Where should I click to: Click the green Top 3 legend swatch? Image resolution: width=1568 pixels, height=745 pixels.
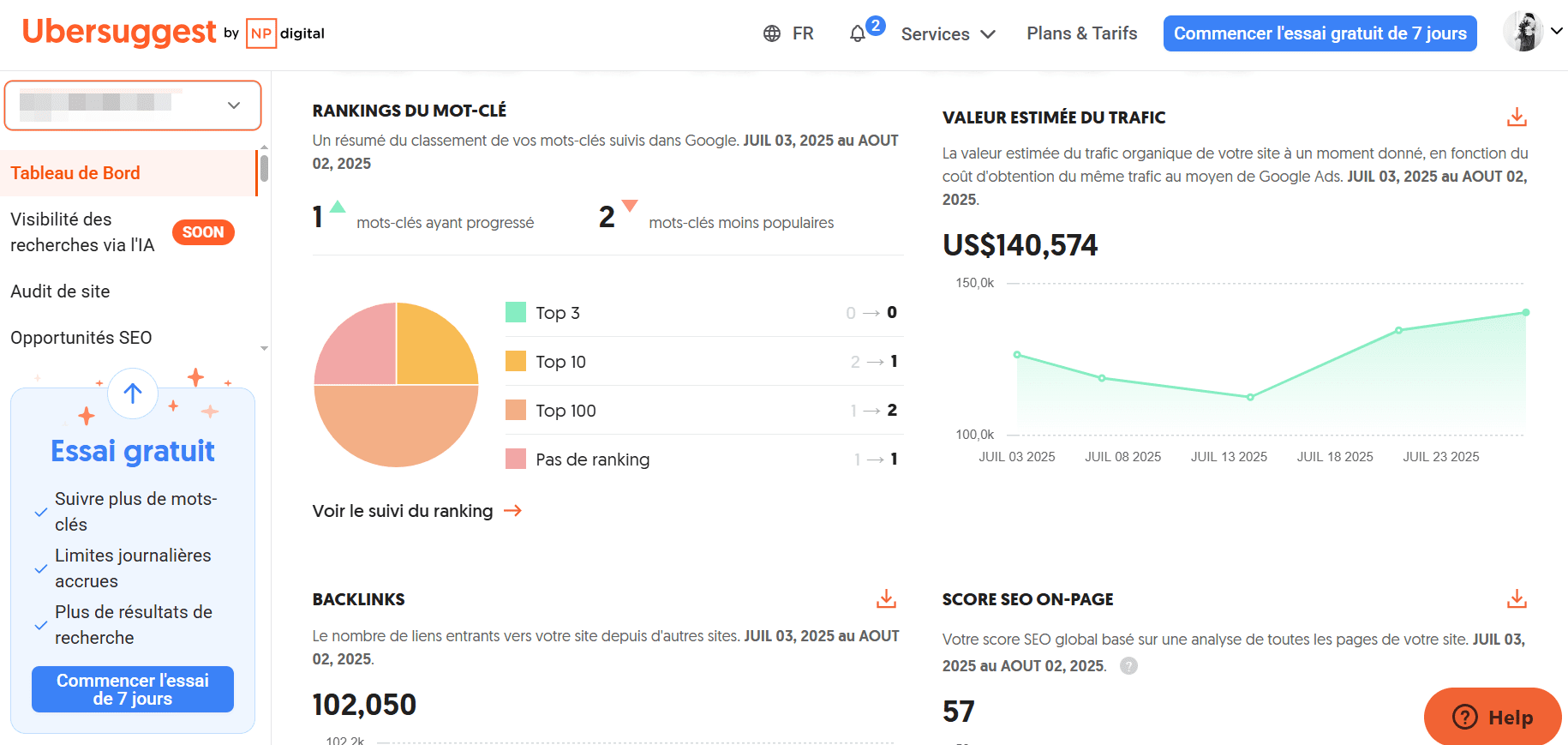click(516, 312)
